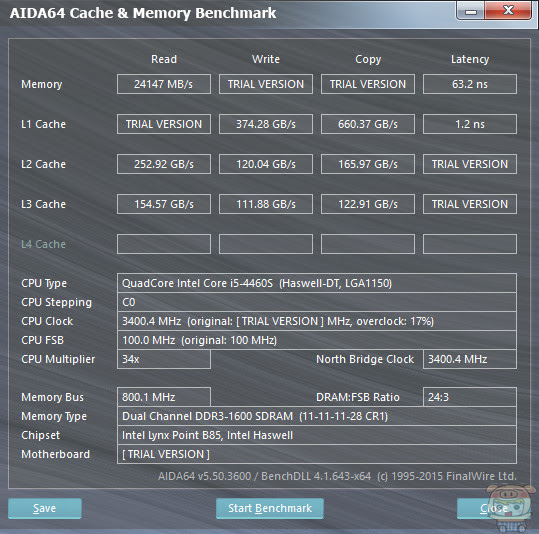Start the benchmark run
Viewport: 539px width, 534px height.
pyautogui.click(x=270, y=508)
